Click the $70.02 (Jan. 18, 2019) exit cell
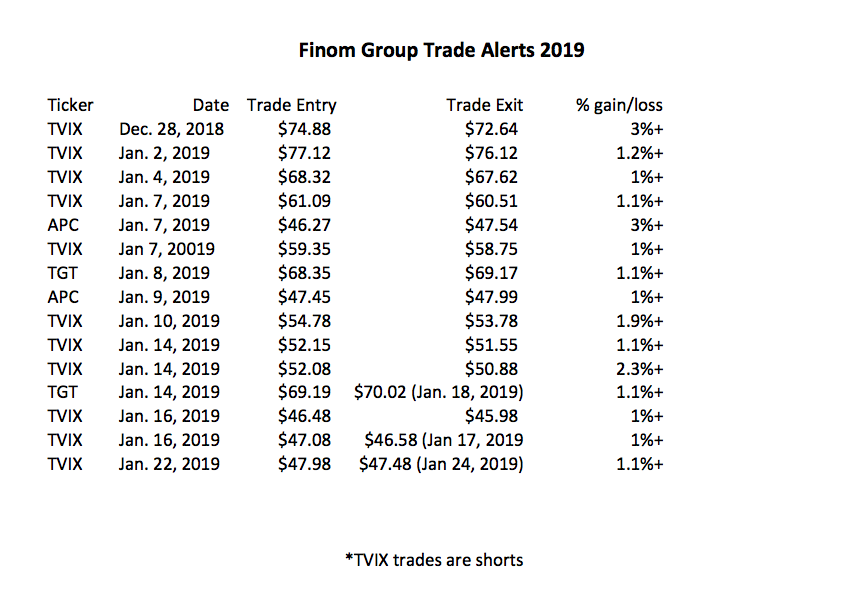851x607 pixels. [439, 393]
